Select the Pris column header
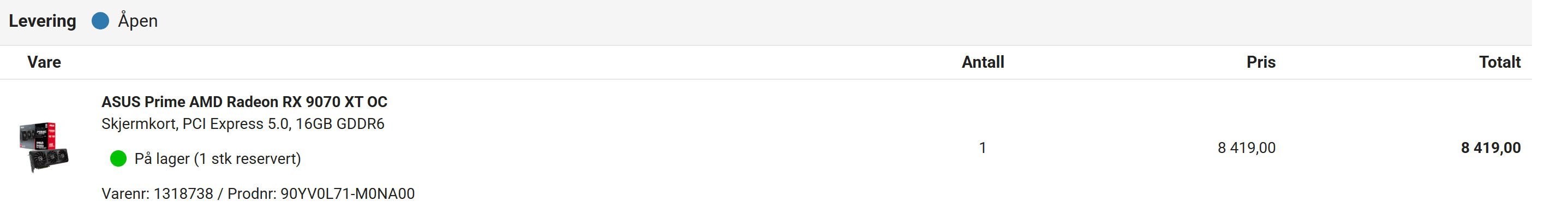The width and height of the screenshot is (1568, 218). point(1261,62)
